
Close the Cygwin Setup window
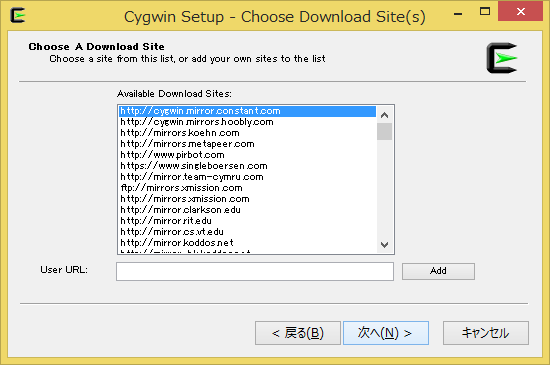[x=521, y=12]
